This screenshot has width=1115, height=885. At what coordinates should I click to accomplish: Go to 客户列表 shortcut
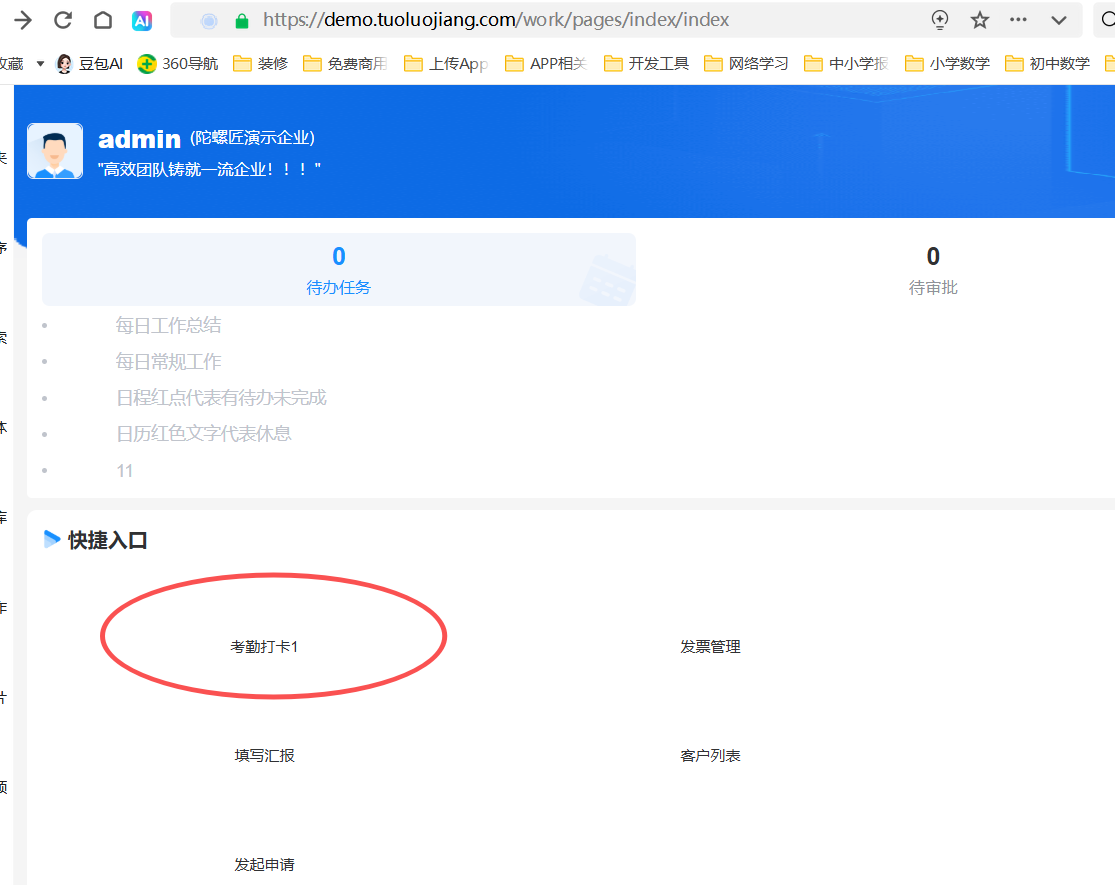[x=710, y=756]
